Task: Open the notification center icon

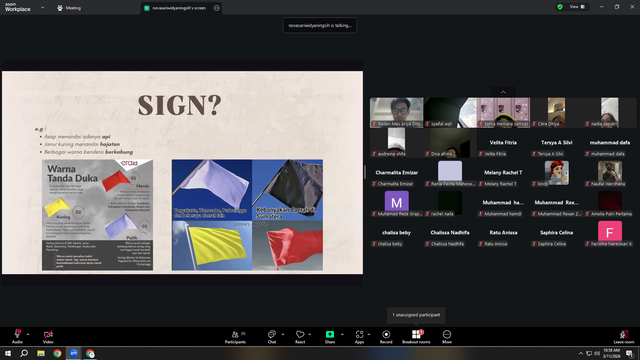Action: 630,353
